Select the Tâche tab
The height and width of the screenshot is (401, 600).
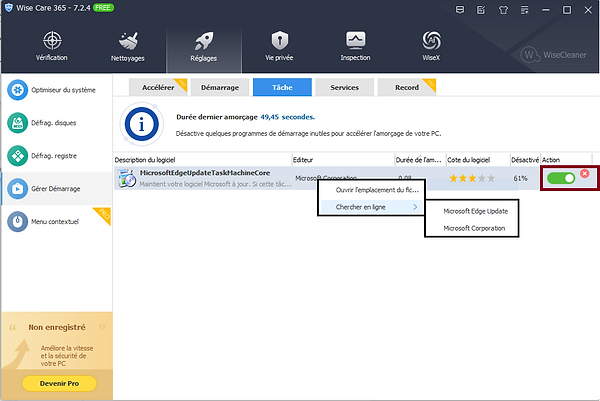click(282, 87)
